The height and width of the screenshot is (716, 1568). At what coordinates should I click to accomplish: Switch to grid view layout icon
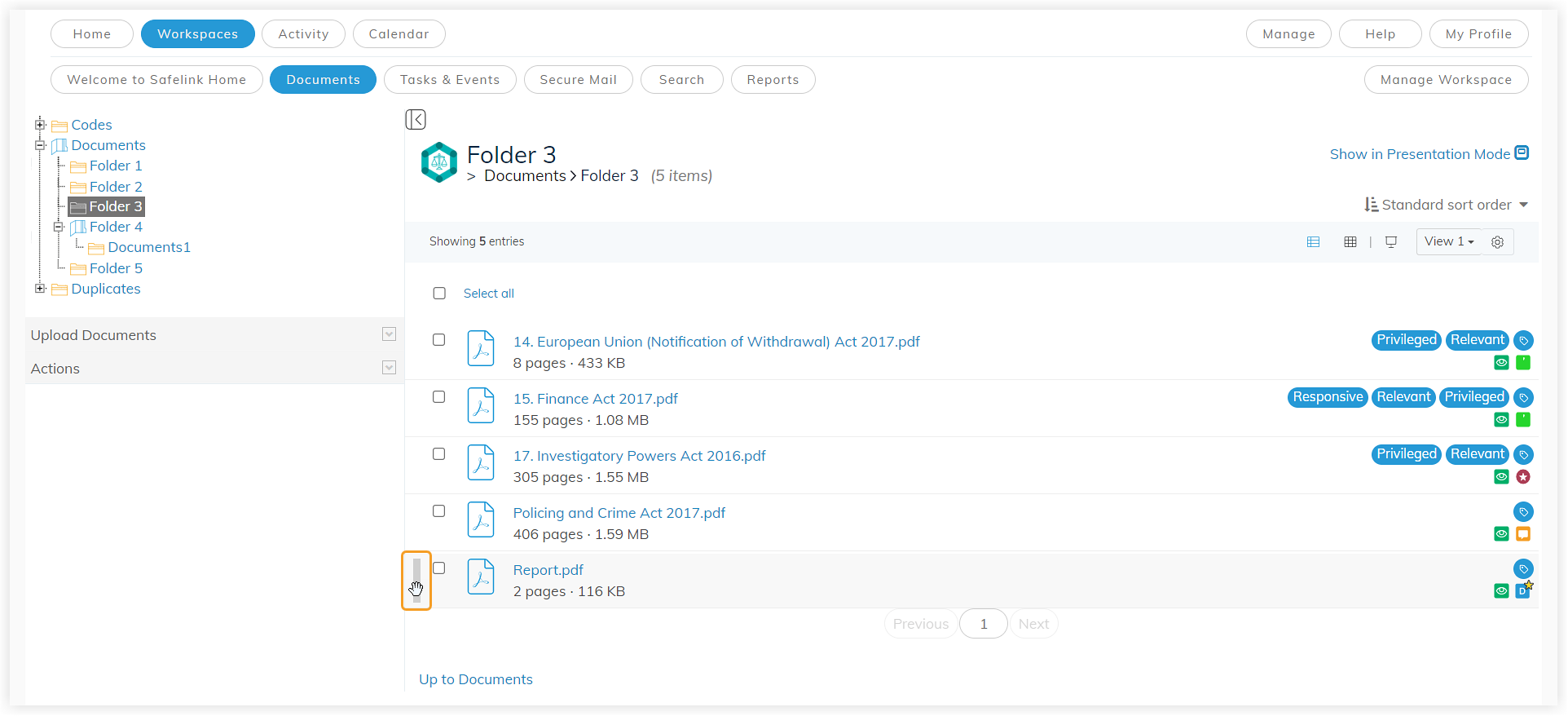coord(1350,242)
